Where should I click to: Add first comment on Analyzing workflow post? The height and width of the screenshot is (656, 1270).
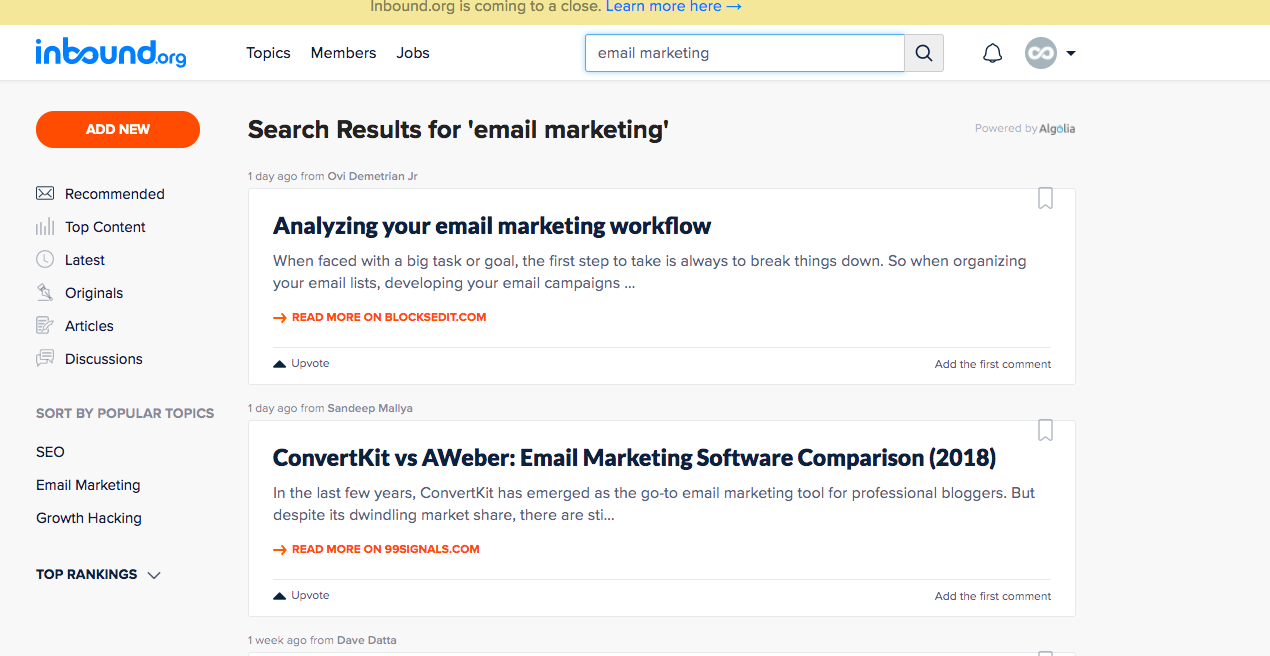[x=993, y=364]
